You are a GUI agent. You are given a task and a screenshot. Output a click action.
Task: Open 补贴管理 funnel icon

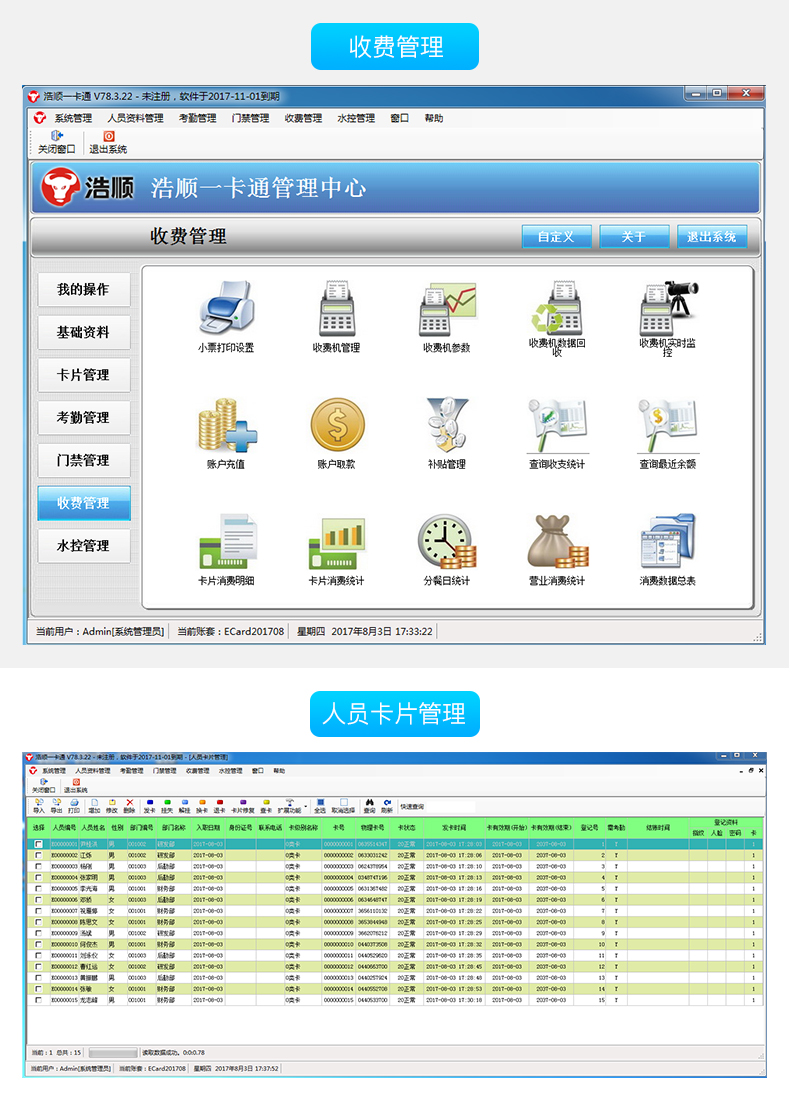447,424
